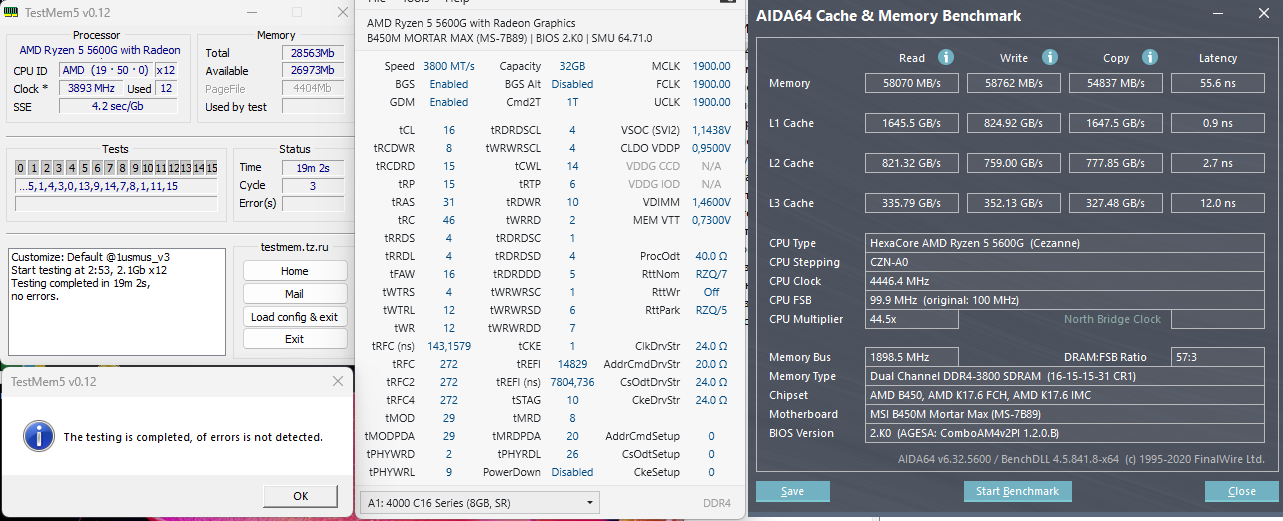Click the test sequence field '...5,1,4,3,0,13,9'
The width and height of the screenshot is (1283, 521).
pos(116,186)
